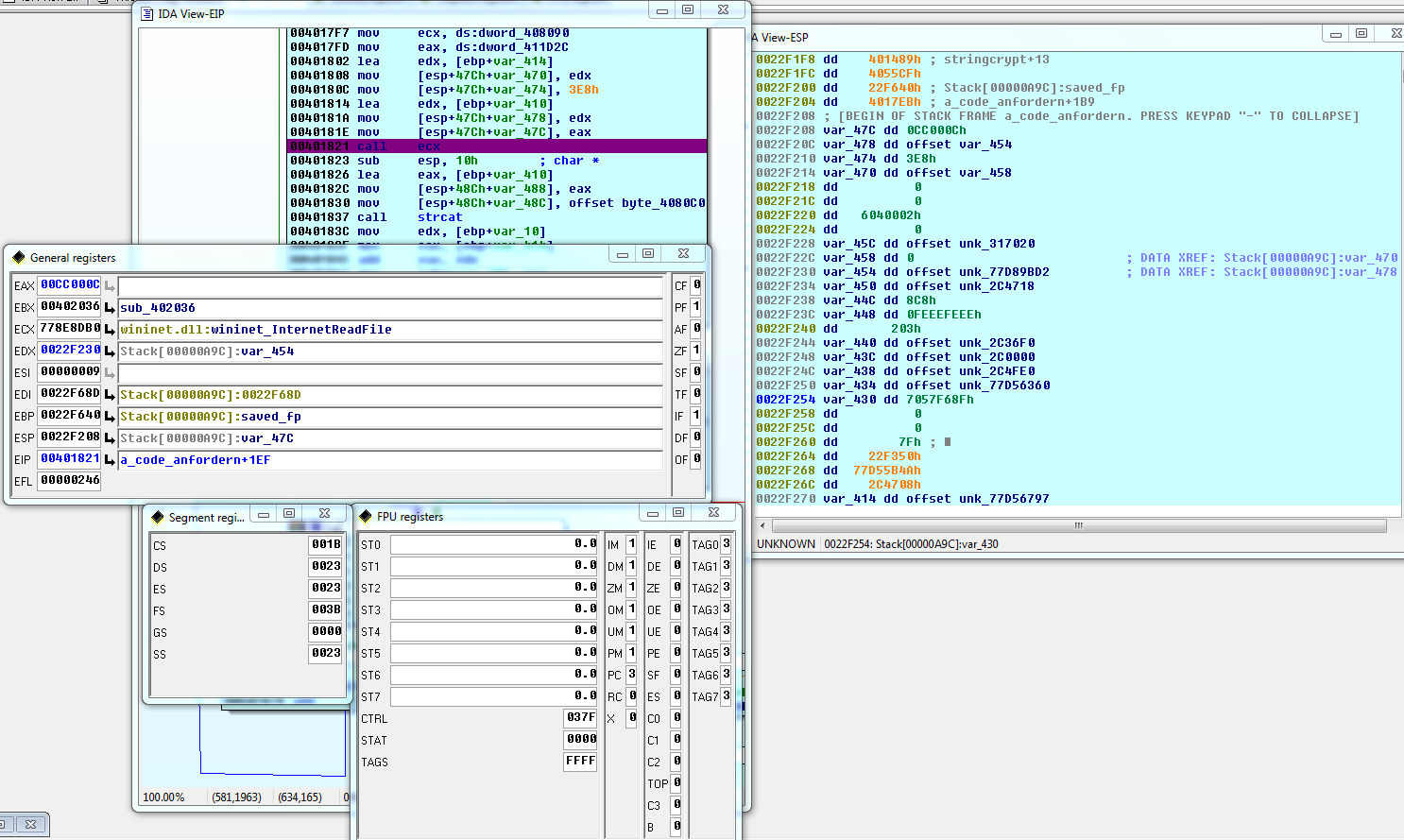Follow the EDI register jump arrow
1404x840 pixels.
110,395
